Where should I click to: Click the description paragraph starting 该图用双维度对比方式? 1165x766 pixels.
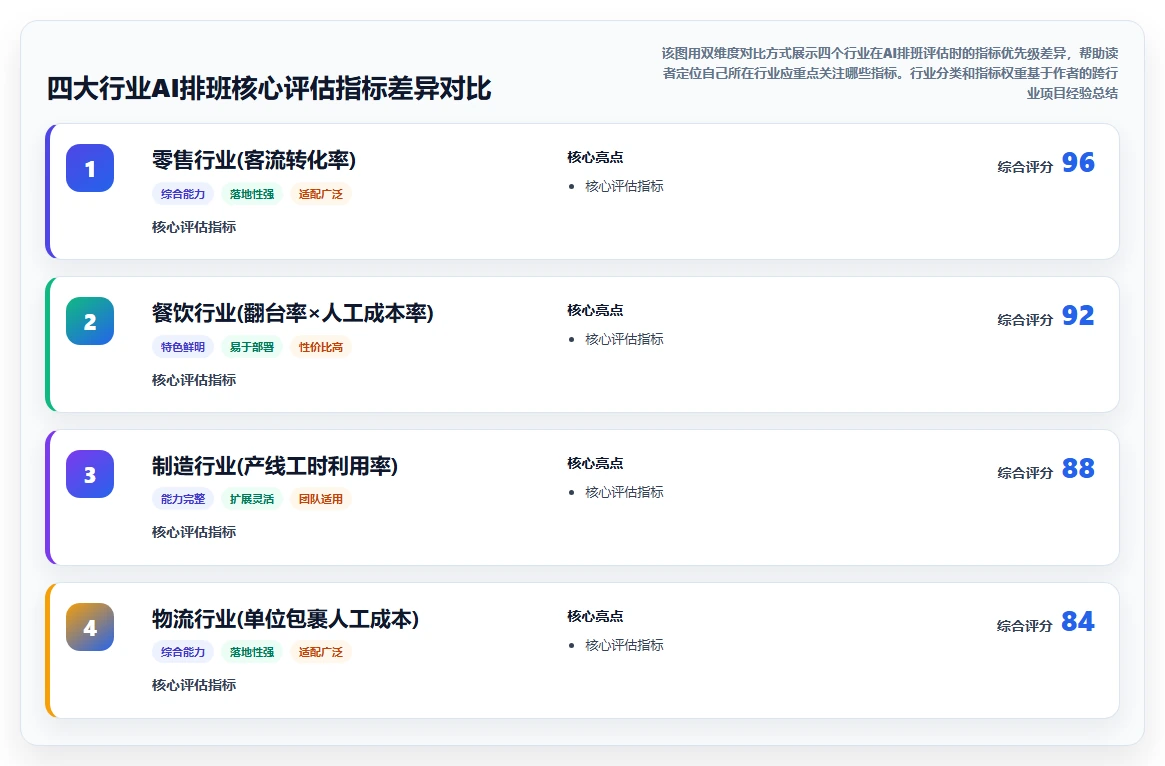[x=890, y=74]
